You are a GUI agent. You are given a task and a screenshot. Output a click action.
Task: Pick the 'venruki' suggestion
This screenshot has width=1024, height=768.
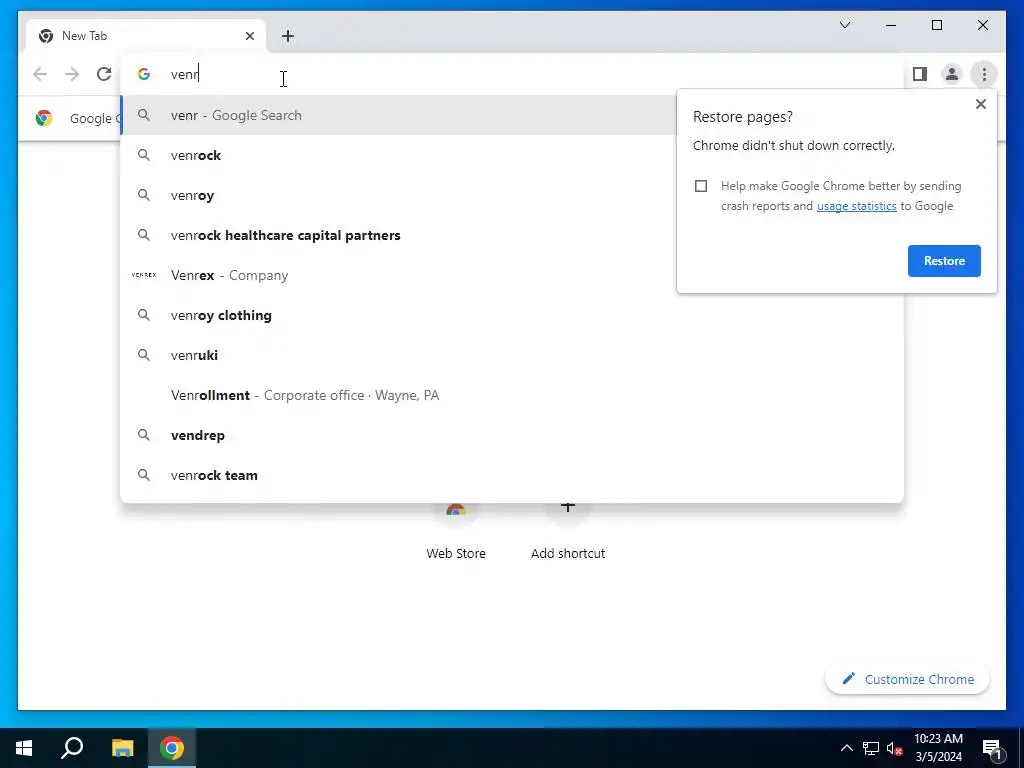tap(512, 355)
